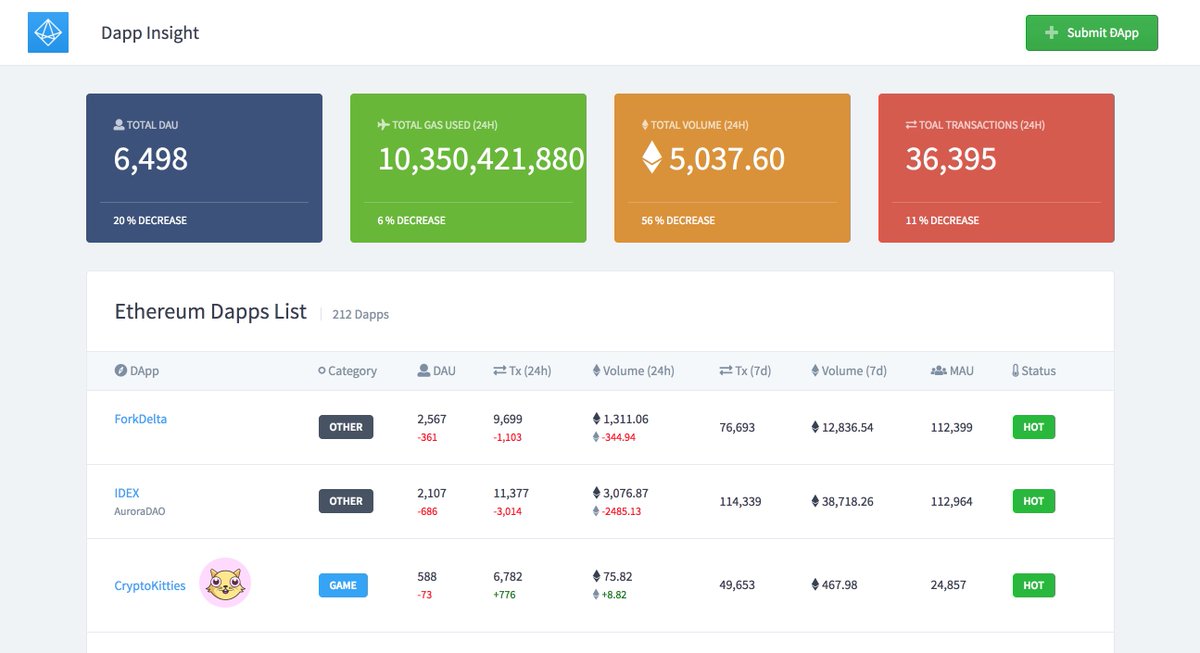The height and width of the screenshot is (653, 1200).
Task: Click the compass icon in DApp header
Action: tap(120, 370)
